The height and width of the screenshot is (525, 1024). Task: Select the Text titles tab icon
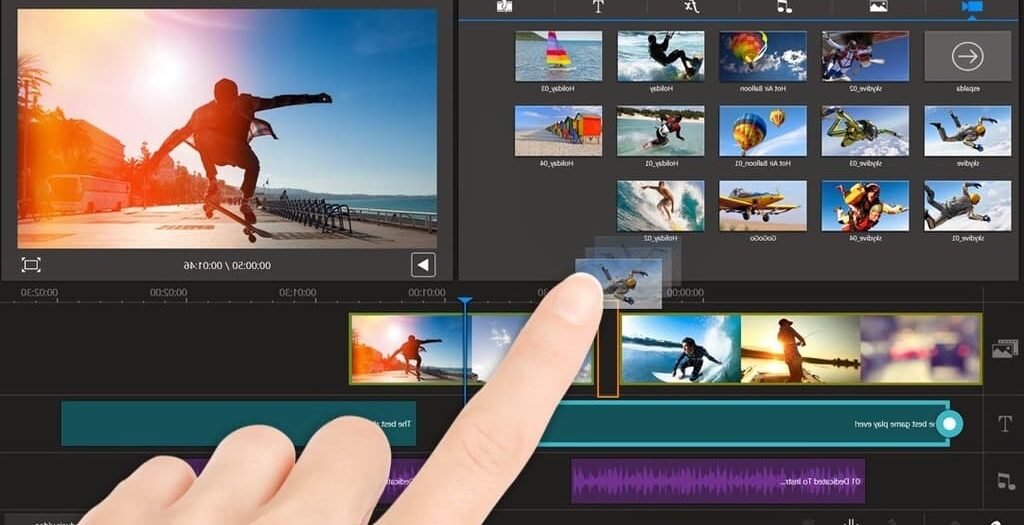[598, 7]
